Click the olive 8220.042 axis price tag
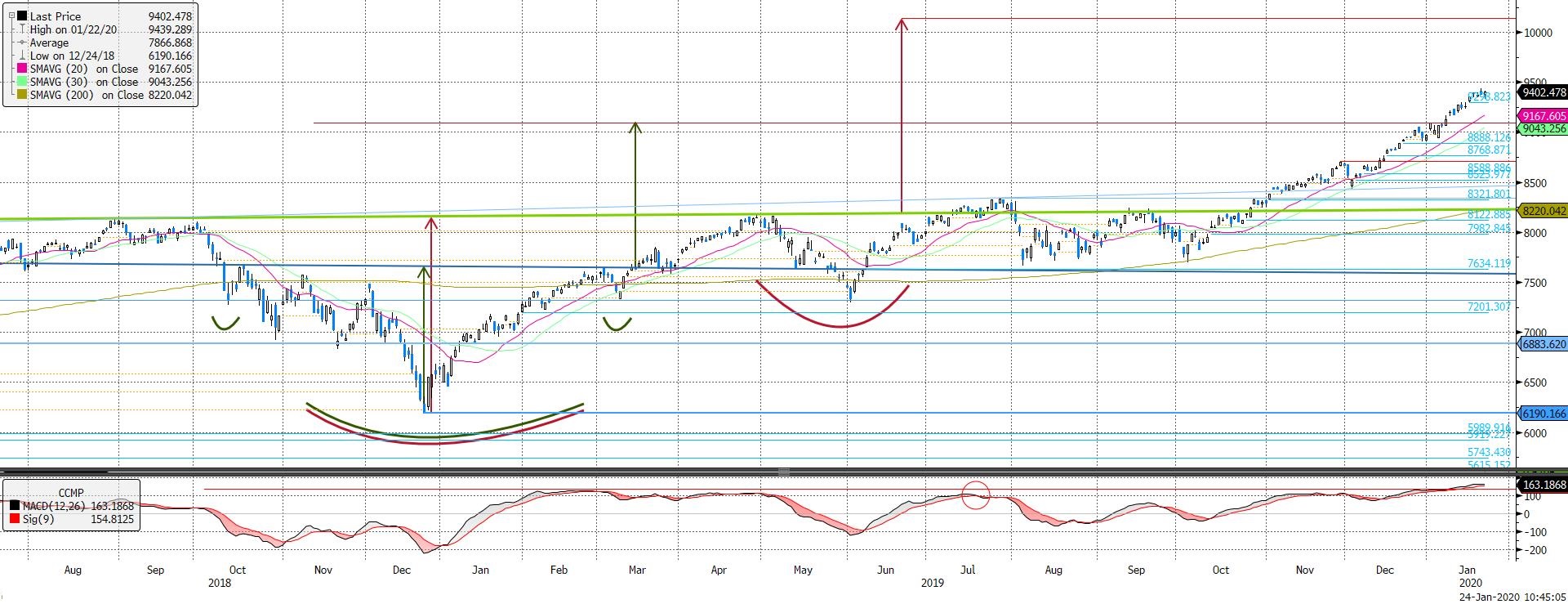 pyautogui.click(x=1542, y=211)
